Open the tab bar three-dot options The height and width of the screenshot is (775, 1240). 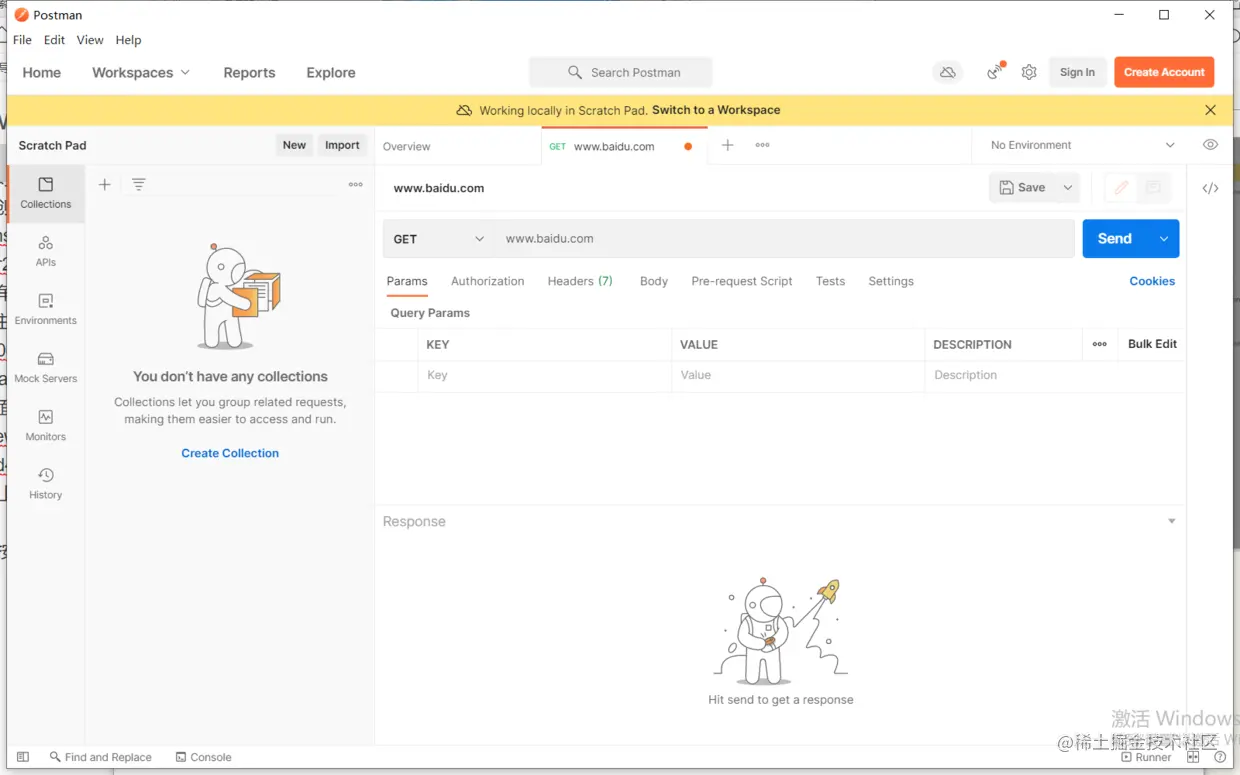click(762, 145)
